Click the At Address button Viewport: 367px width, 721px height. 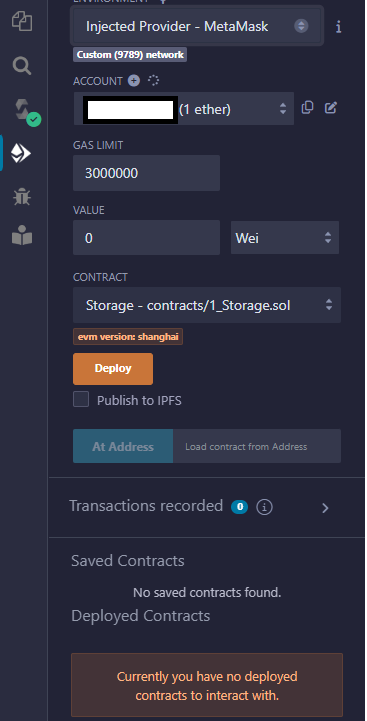coord(123,446)
